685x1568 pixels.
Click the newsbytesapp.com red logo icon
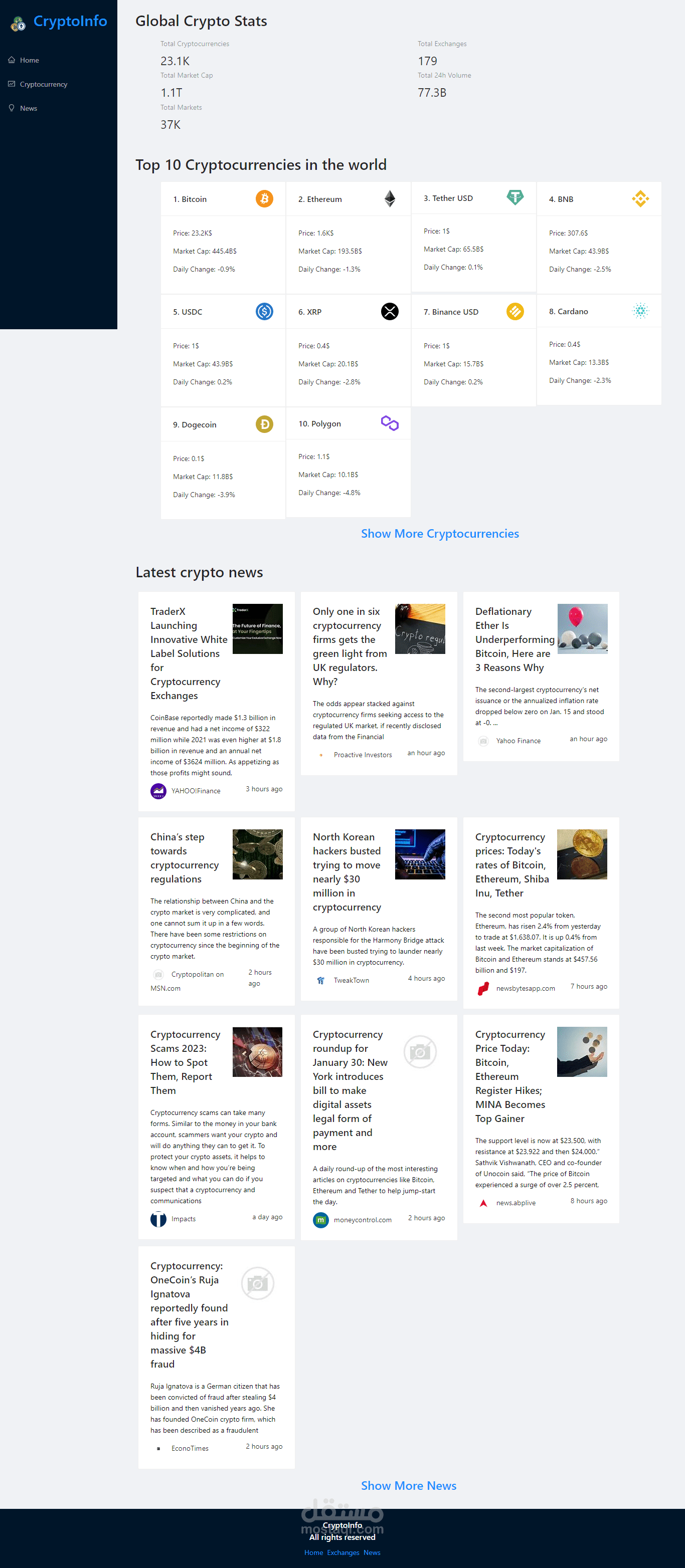(x=483, y=988)
